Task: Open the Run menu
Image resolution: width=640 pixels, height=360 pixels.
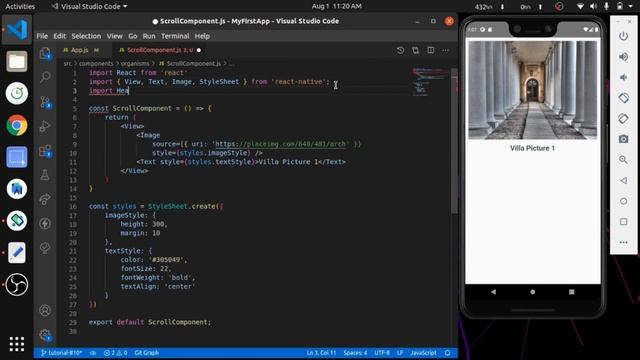Action: coord(149,36)
